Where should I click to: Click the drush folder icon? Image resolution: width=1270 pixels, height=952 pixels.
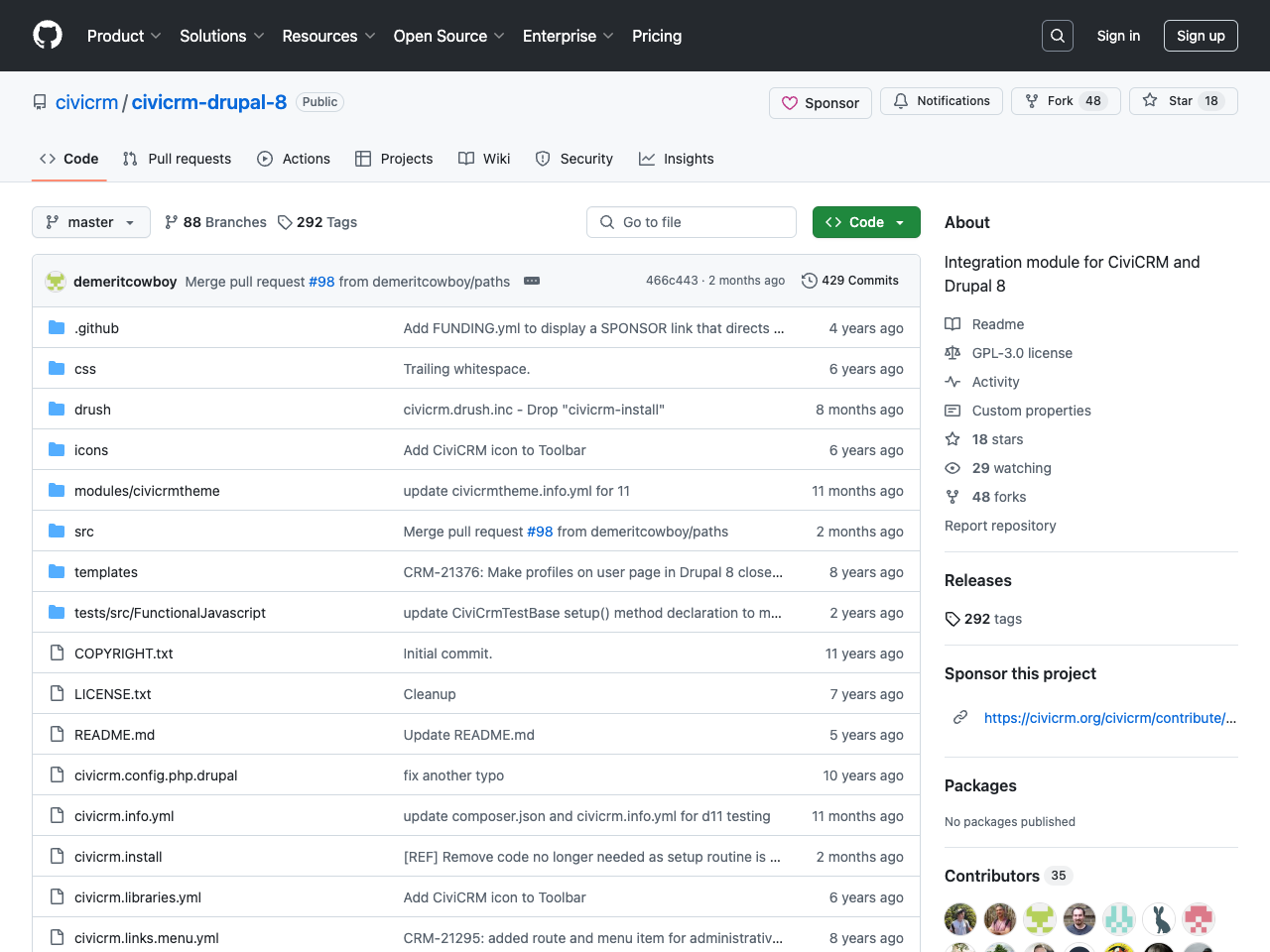[57, 409]
